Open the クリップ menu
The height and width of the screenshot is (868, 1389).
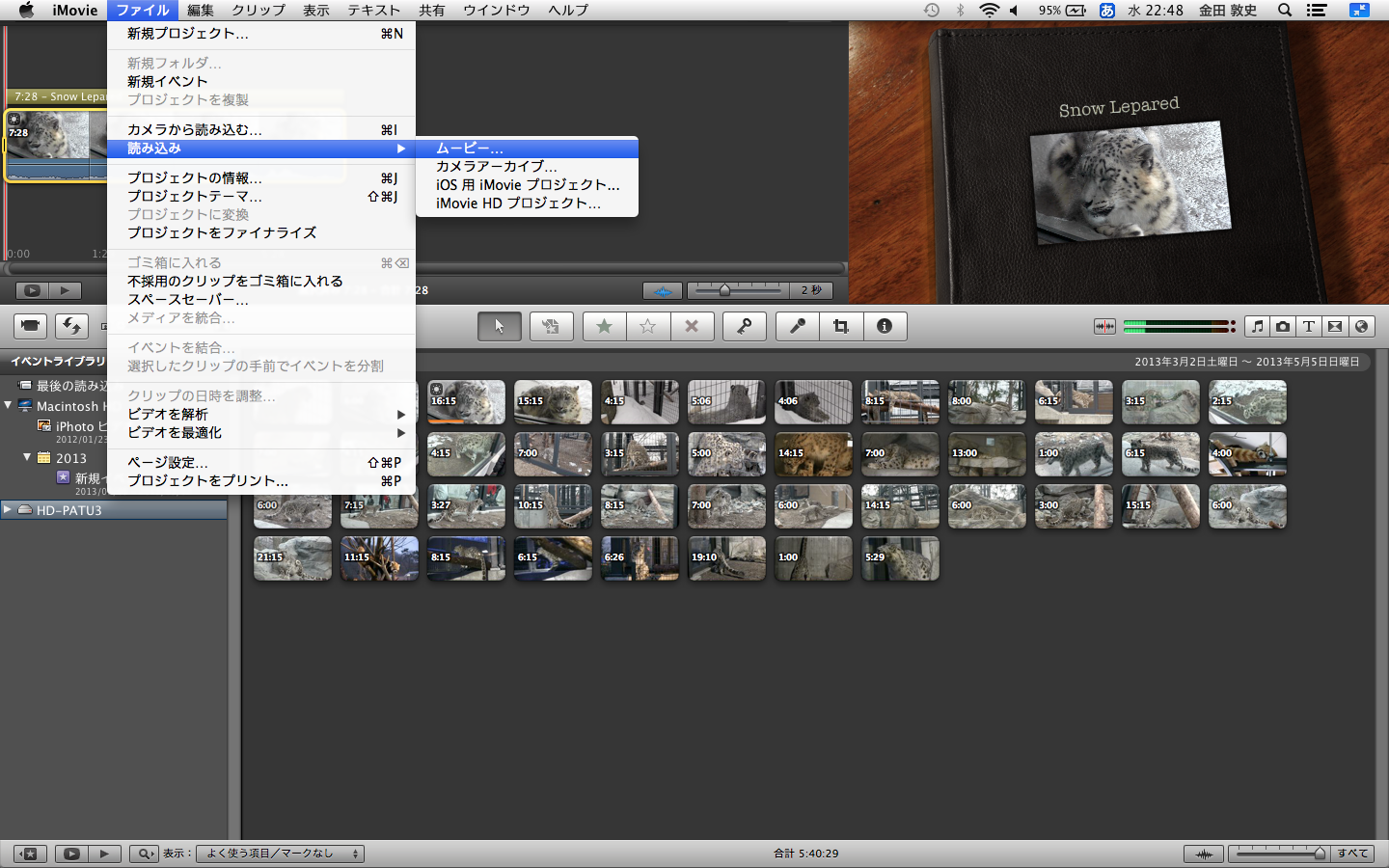click(x=259, y=10)
